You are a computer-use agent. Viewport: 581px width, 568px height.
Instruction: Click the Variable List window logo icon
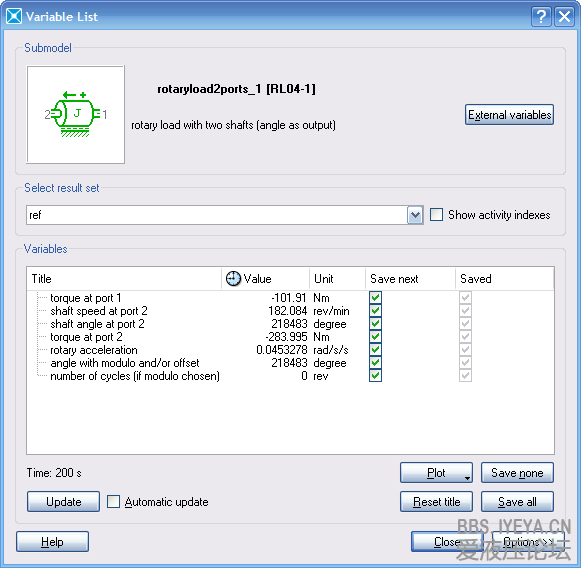[14, 16]
